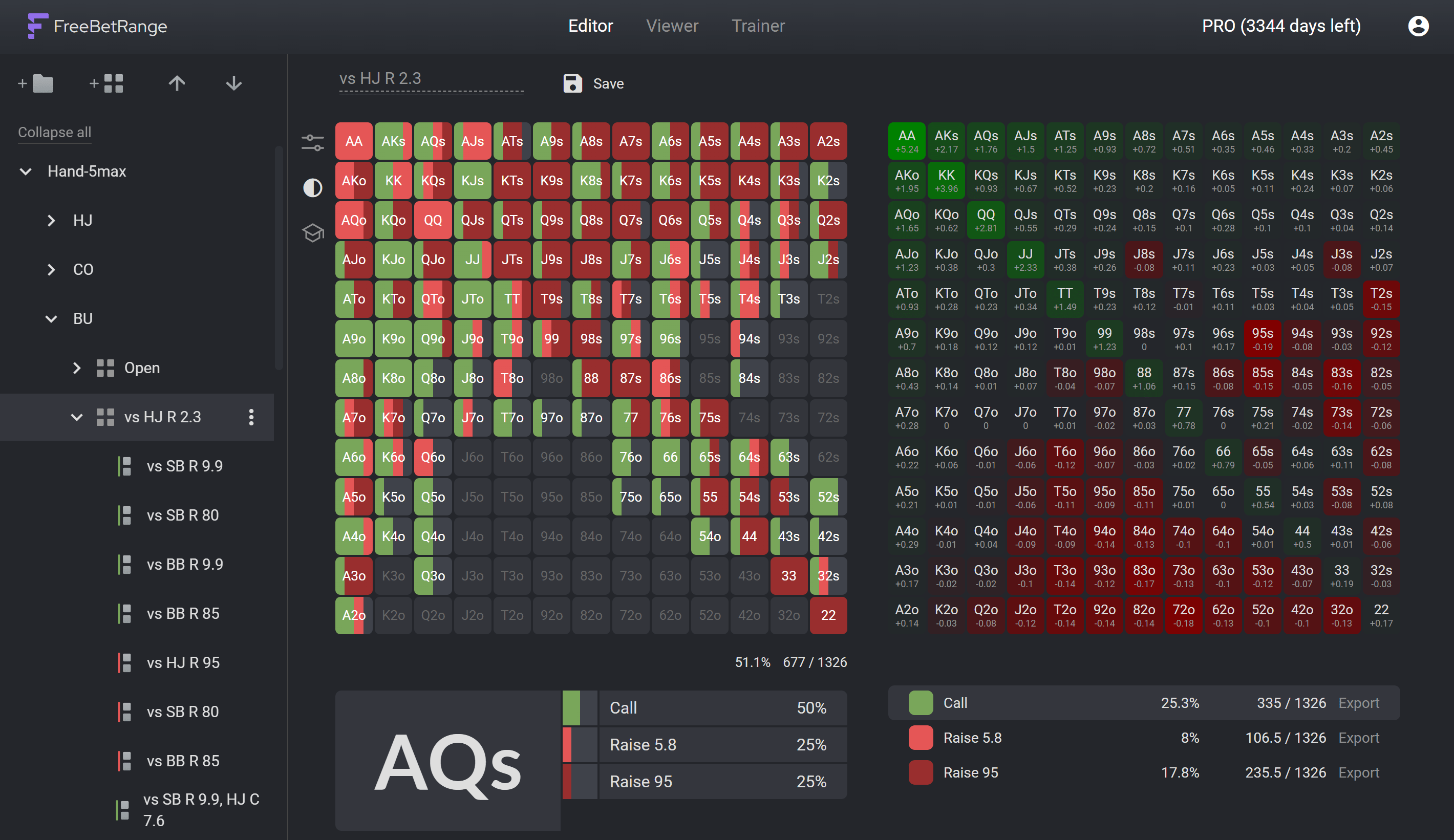Select the KK cell in the range grid
This screenshot has width=1454, height=840.
(x=394, y=181)
